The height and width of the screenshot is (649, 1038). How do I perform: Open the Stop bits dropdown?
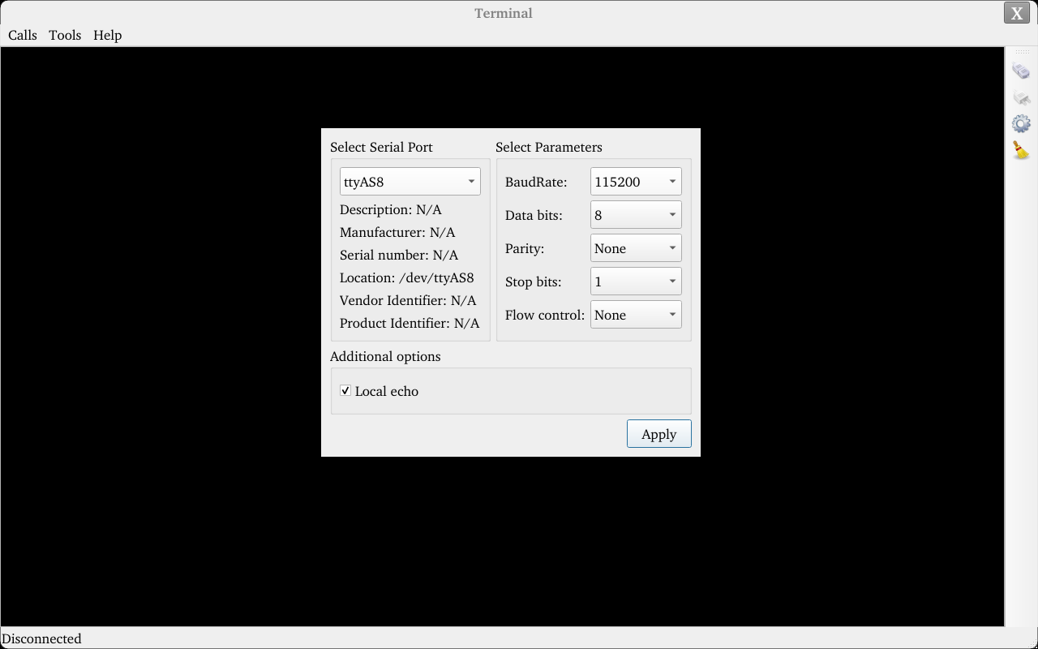635,281
